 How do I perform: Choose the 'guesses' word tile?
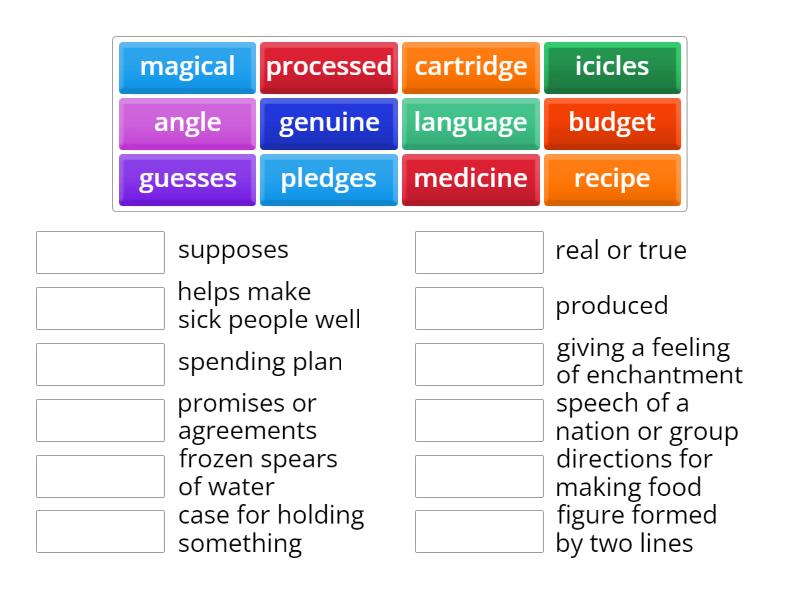click(x=187, y=179)
